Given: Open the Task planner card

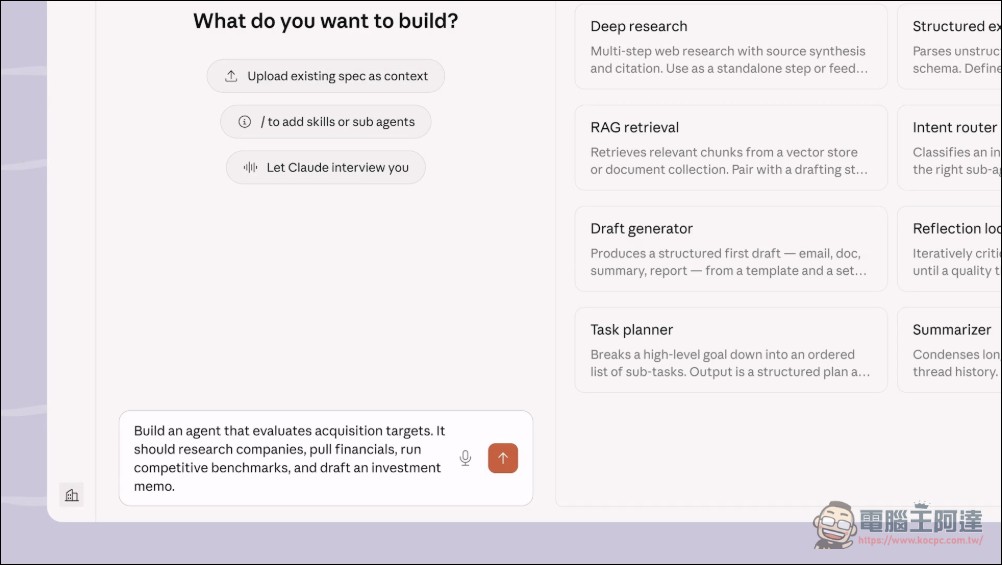Looking at the screenshot, I should tap(730, 350).
